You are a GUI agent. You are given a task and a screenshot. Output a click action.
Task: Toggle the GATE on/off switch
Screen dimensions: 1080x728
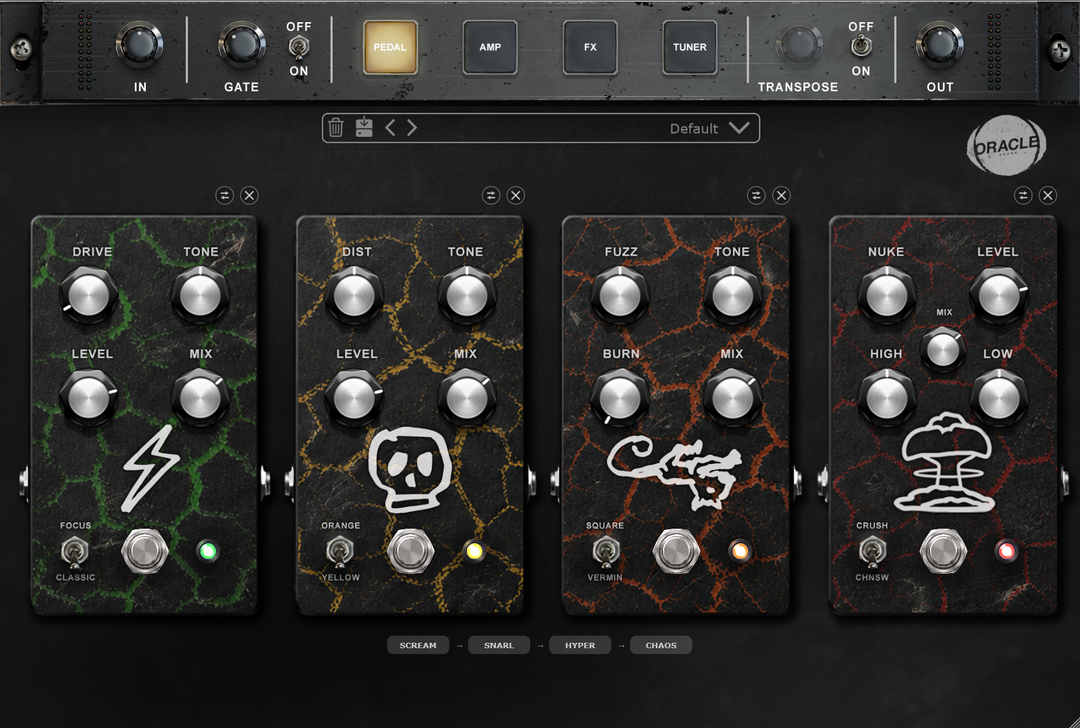[x=298, y=48]
